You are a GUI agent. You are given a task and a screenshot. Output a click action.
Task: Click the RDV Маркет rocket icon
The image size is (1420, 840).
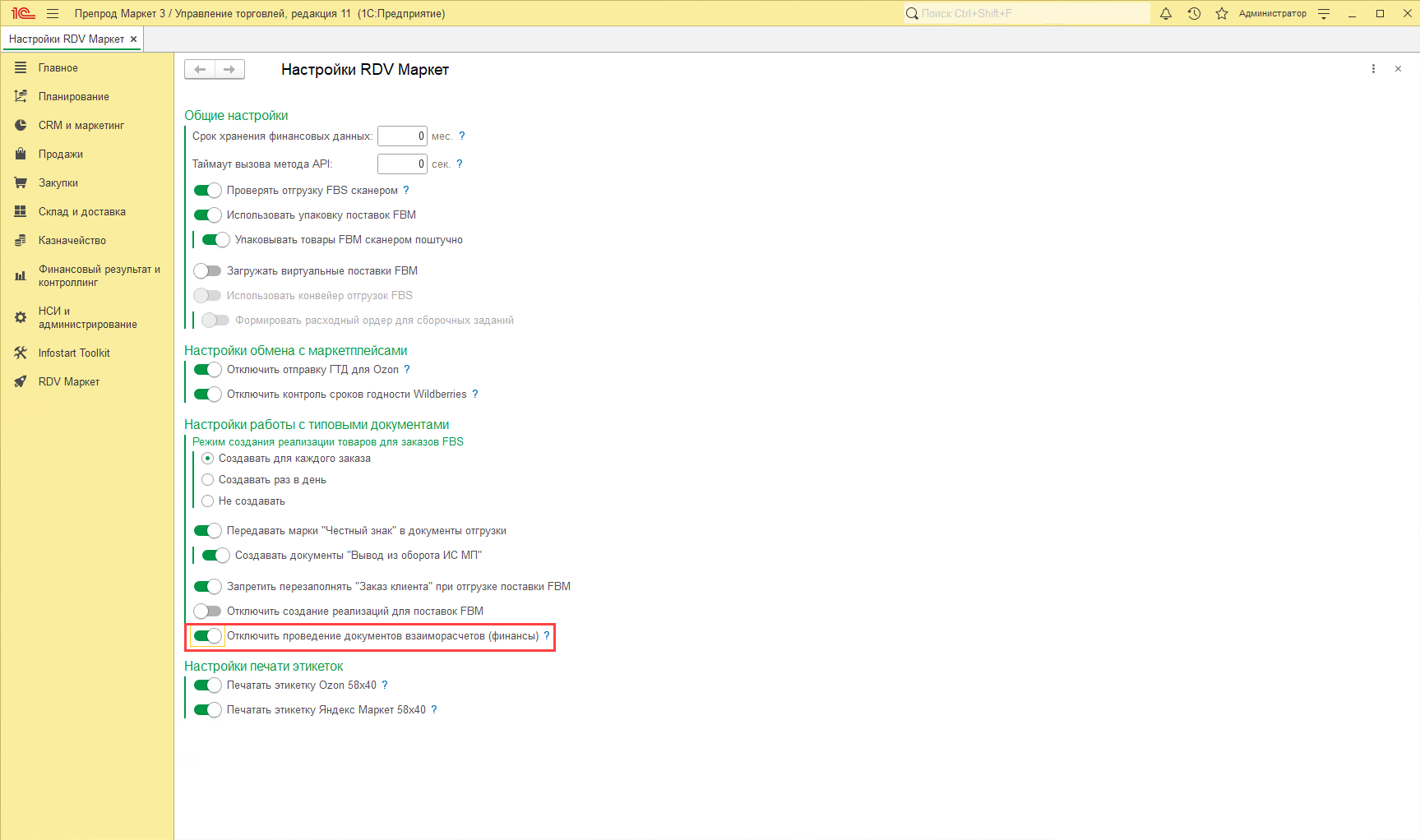coord(21,381)
